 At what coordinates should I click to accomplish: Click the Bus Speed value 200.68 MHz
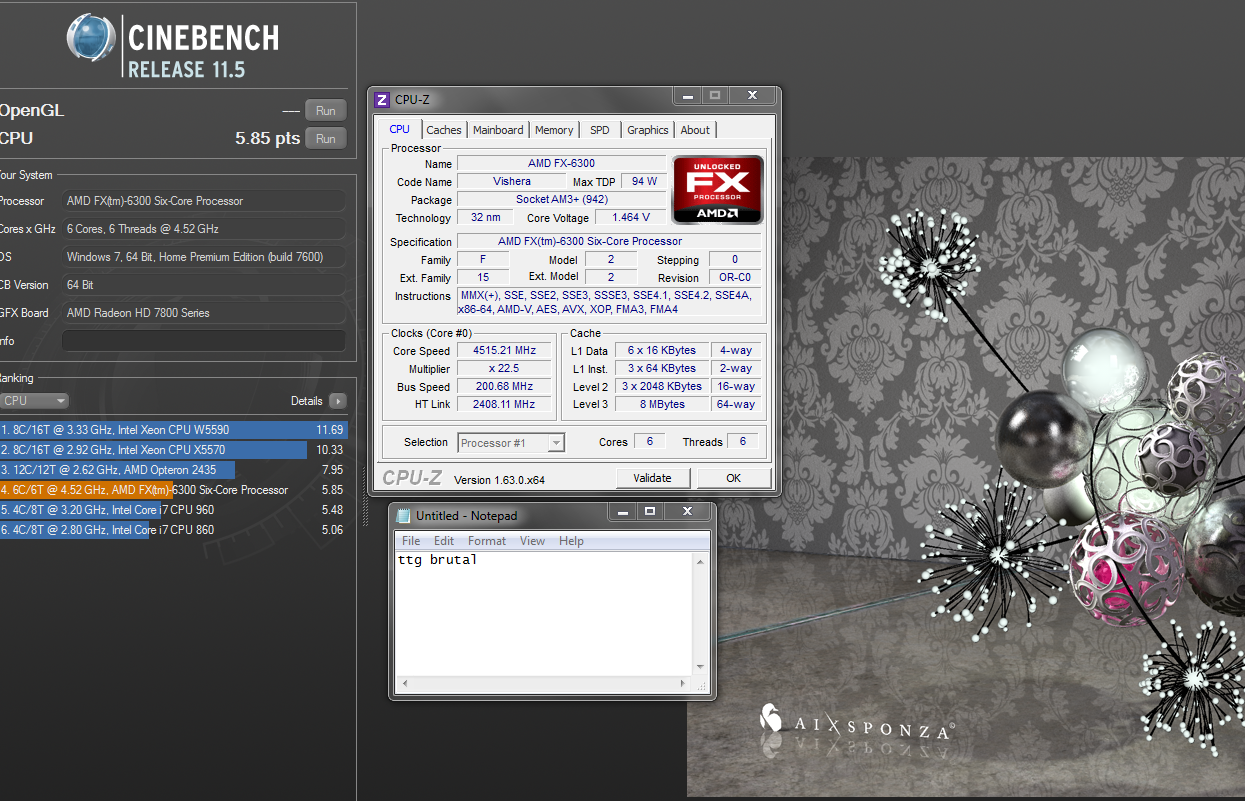(504, 387)
